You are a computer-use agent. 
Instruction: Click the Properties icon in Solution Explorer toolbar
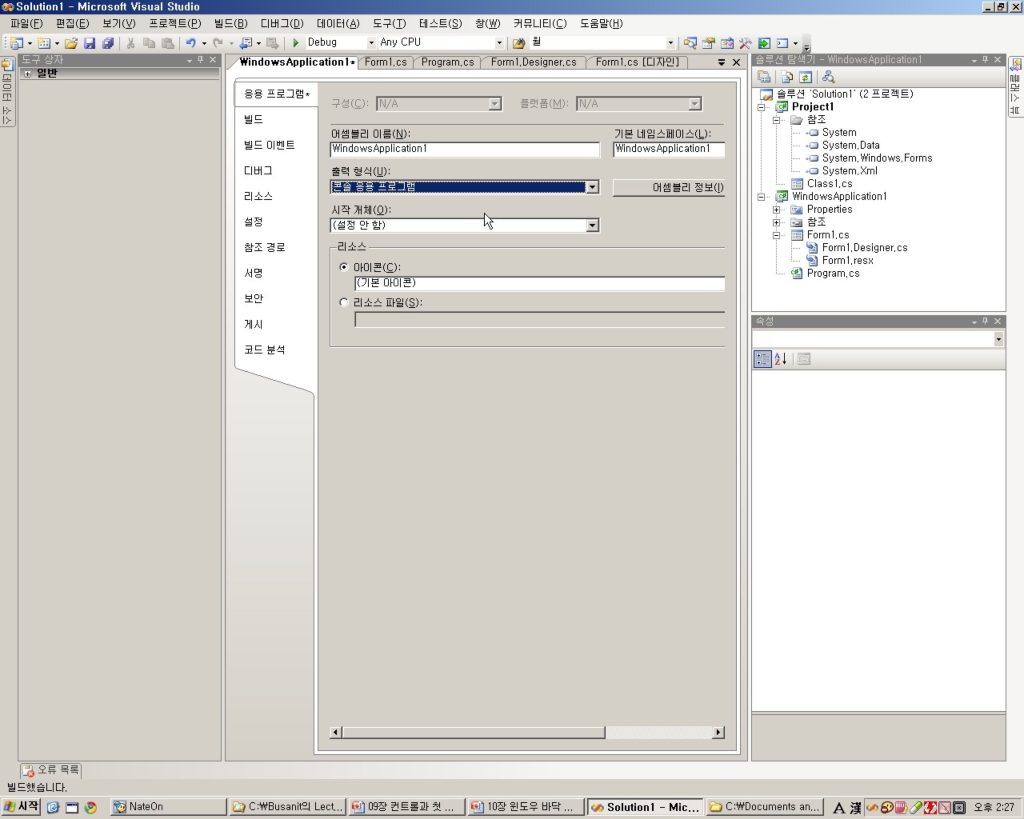pos(763,77)
